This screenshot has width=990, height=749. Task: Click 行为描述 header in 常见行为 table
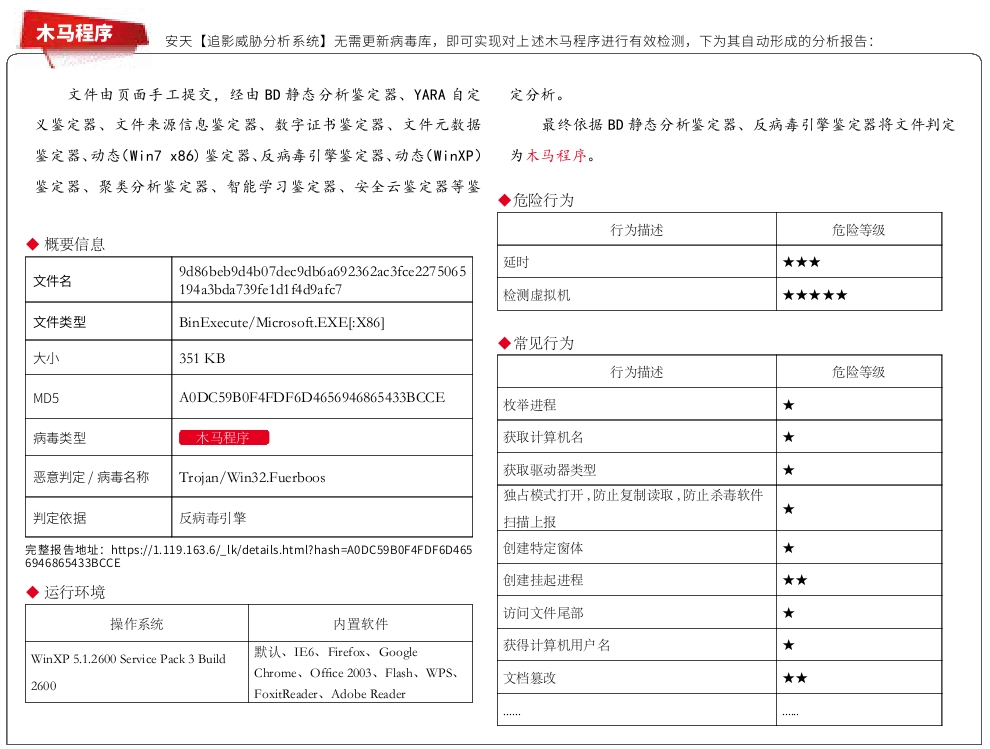[636, 372]
